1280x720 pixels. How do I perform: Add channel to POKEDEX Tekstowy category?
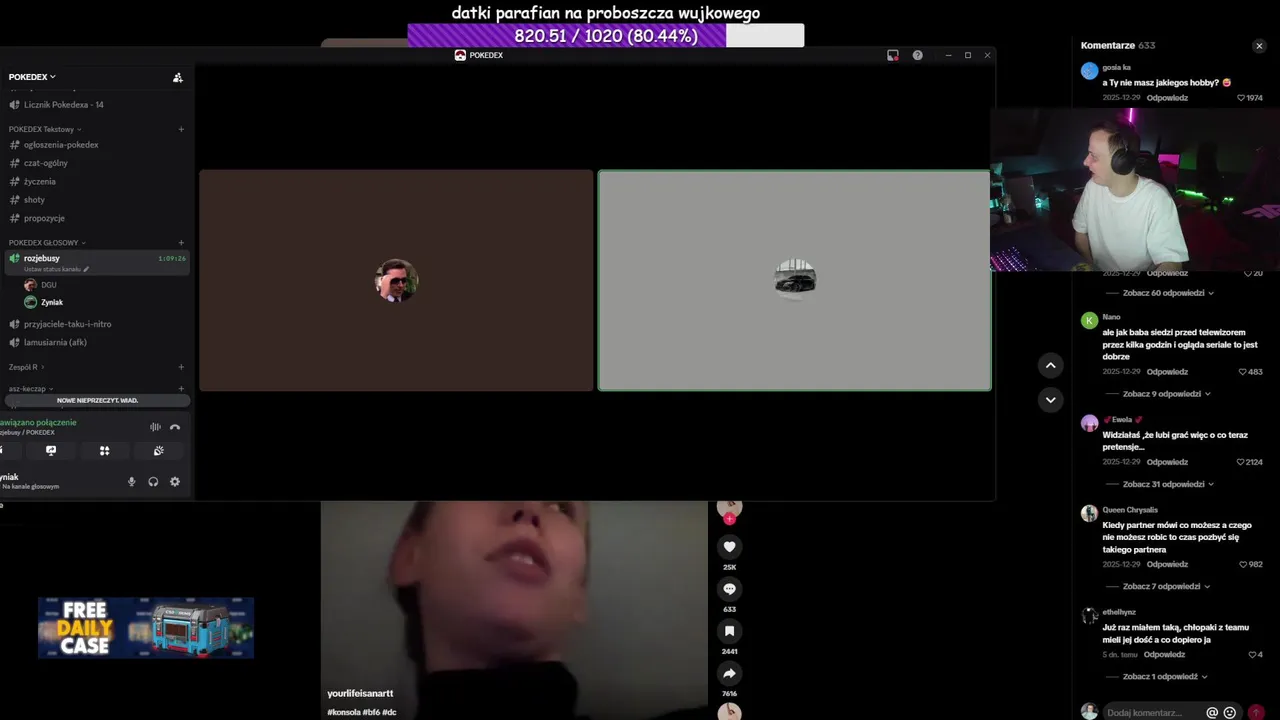click(x=181, y=129)
